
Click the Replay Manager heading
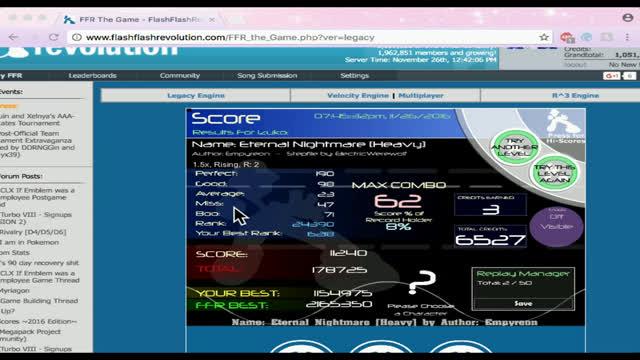pyautogui.click(x=522, y=274)
